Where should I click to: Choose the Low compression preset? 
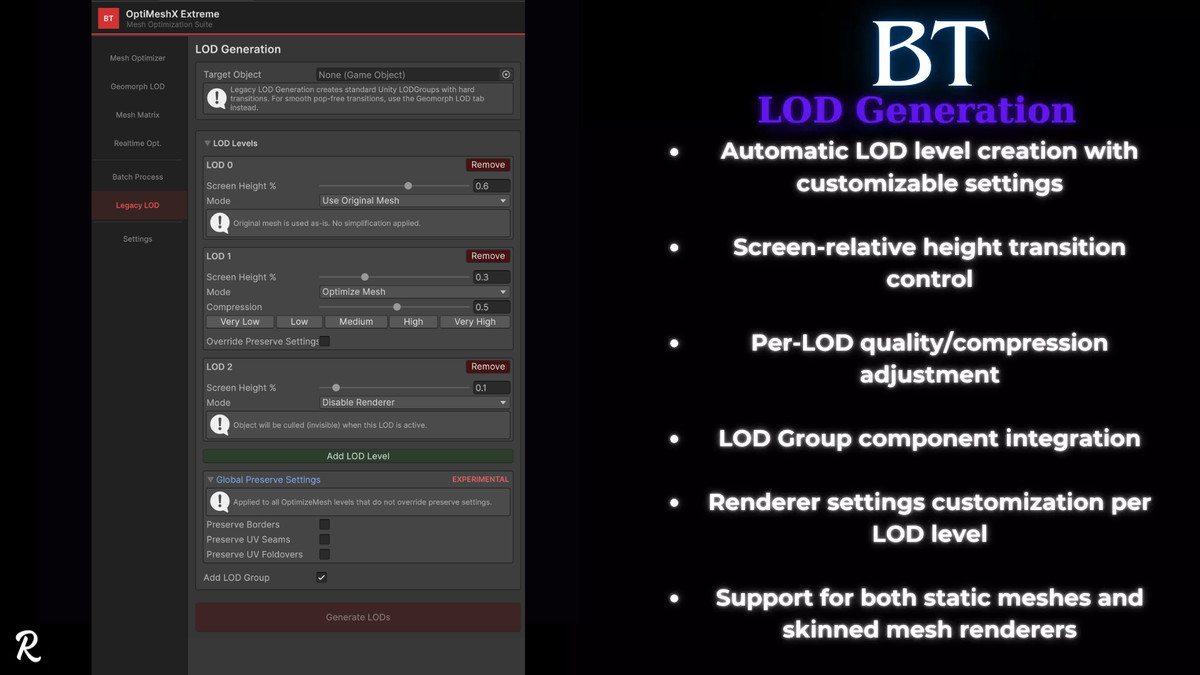pos(299,322)
